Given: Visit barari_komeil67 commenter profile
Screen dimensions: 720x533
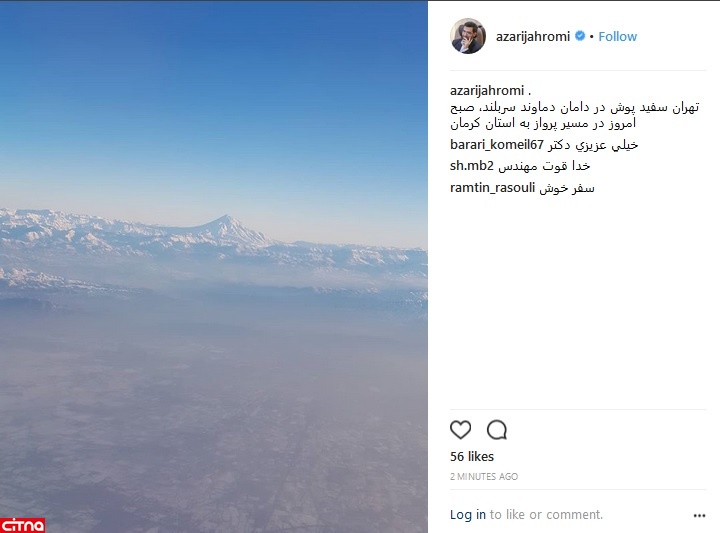Looking at the screenshot, I should point(497,145).
